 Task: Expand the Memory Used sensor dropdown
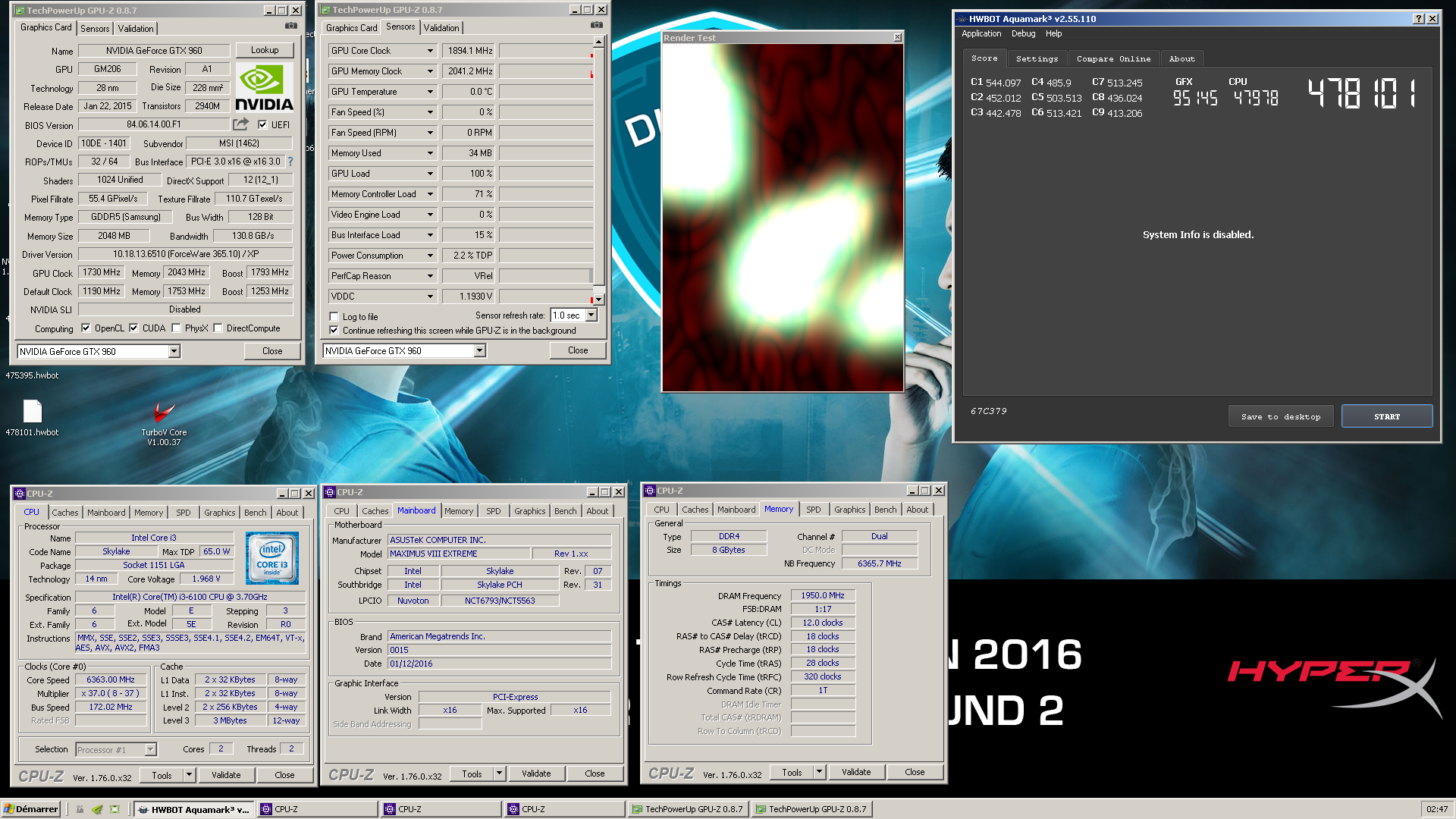click(430, 153)
